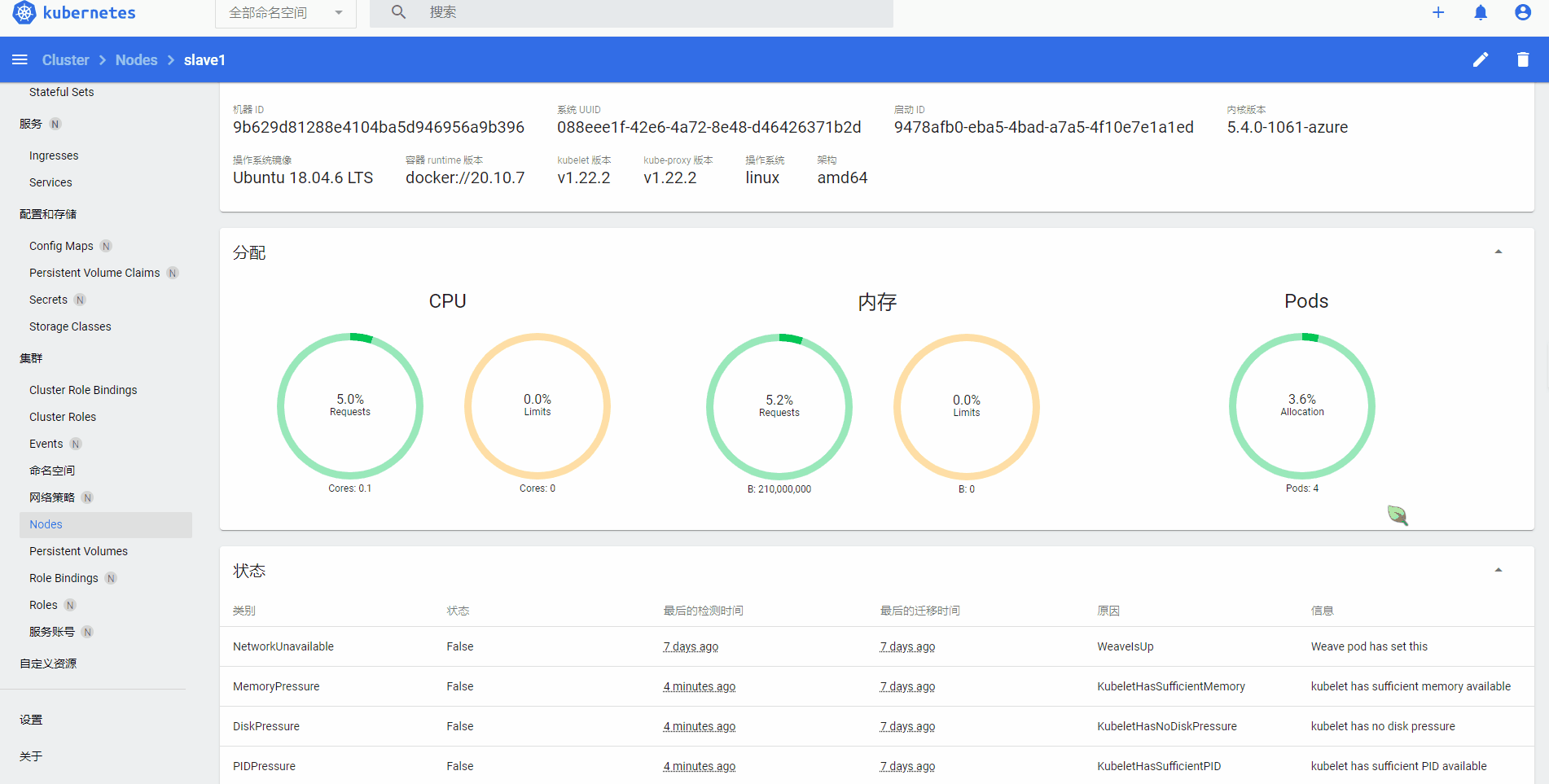Click the Kubernetes logo icon
The height and width of the screenshot is (784, 1549).
coord(24,12)
